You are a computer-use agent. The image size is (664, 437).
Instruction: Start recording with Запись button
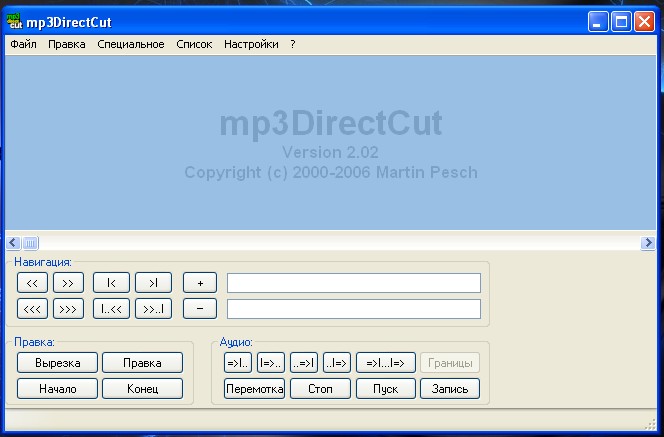(450, 389)
